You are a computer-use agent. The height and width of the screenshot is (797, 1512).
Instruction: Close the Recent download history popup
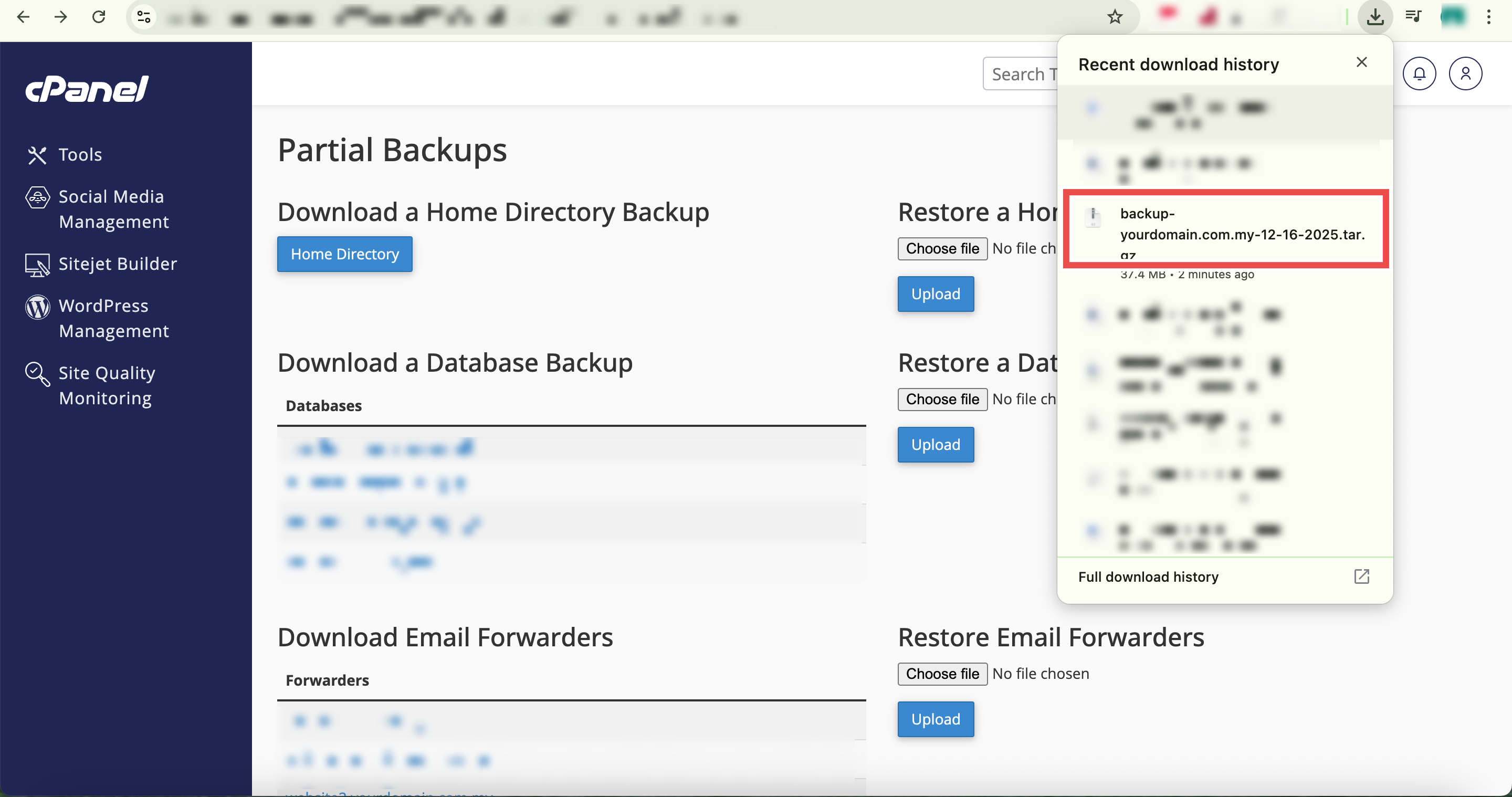pyautogui.click(x=1361, y=62)
